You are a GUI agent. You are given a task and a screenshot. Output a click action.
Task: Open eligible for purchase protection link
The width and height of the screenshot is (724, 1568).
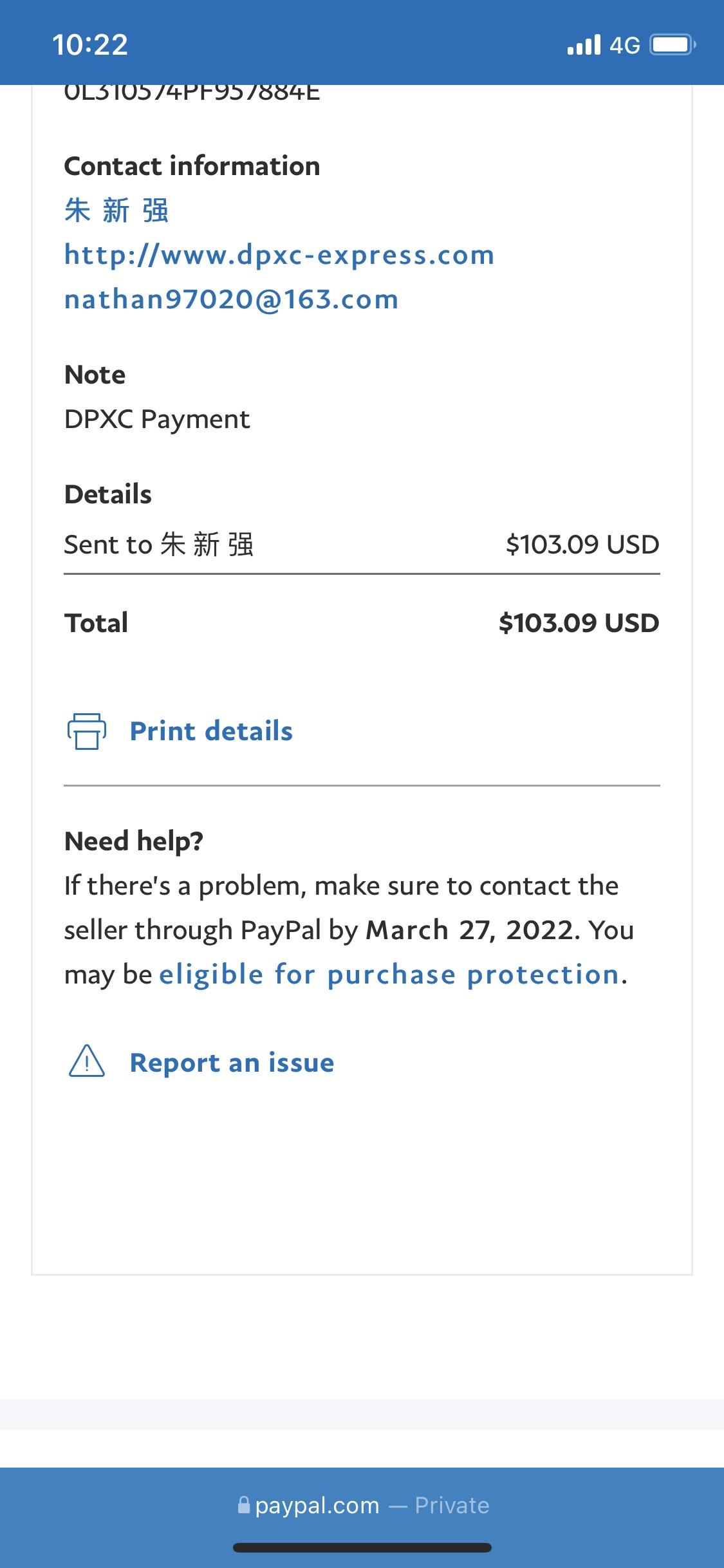(389, 975)
